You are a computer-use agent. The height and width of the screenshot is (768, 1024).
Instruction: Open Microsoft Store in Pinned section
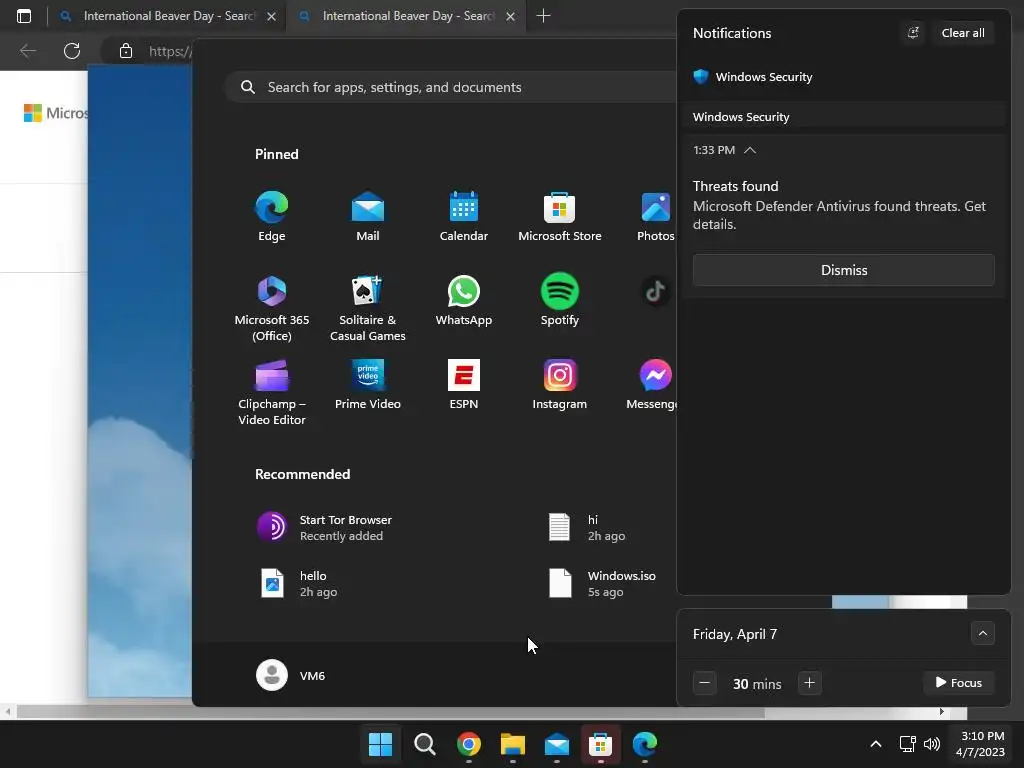(x=560, y=217)
